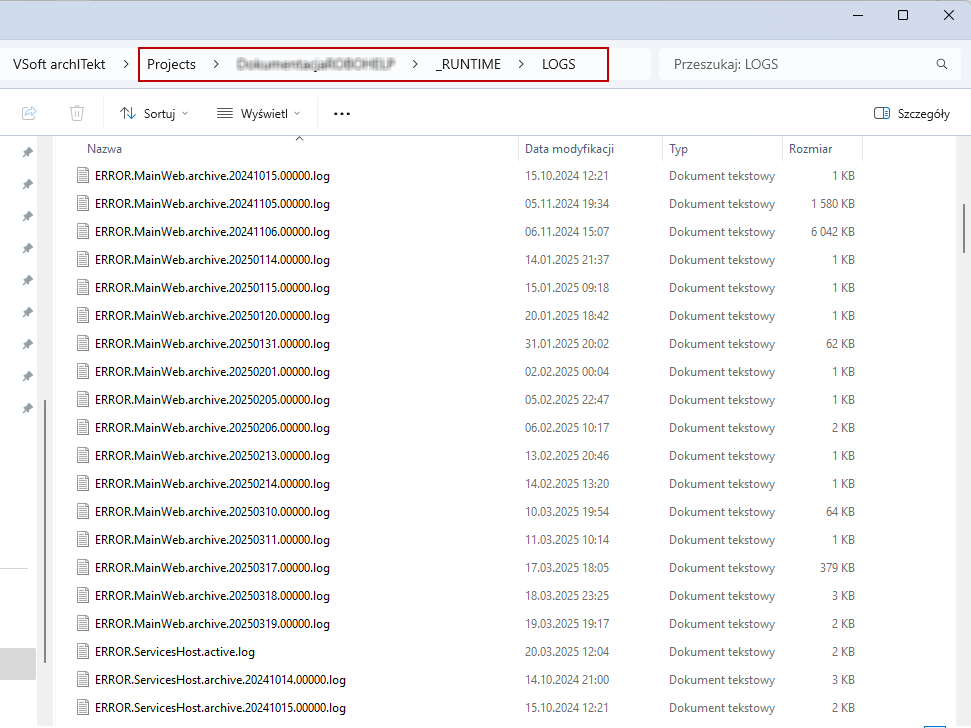
Task: Click the icon of ERROR.MainWeb.archive.20250318.00000.log
Action: click(83, 596)
